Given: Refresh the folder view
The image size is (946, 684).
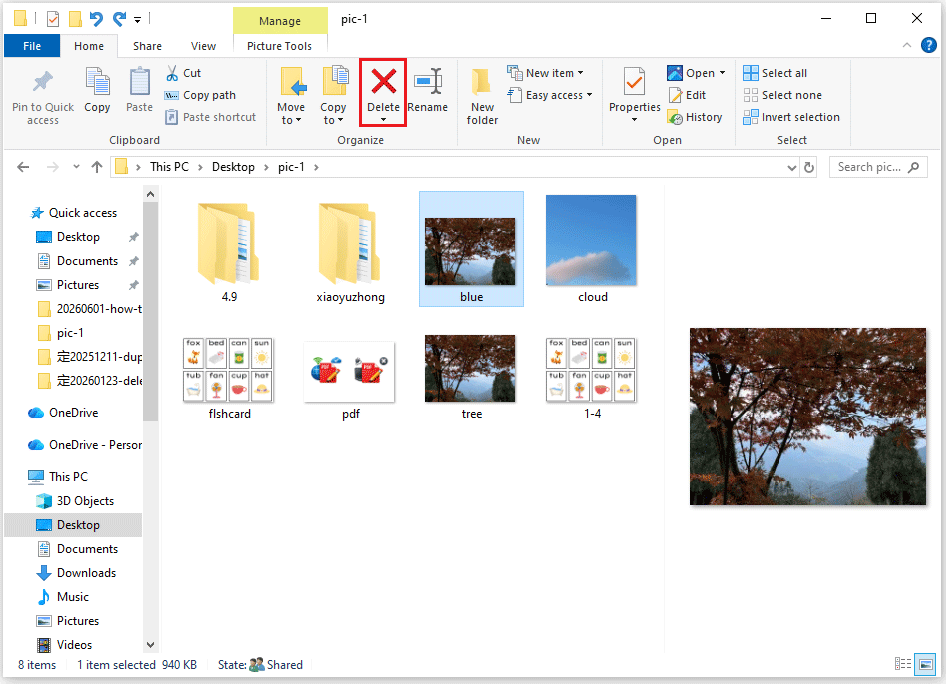Looking at the screenshot, I should pyautogui.click(x=809, y=168).
